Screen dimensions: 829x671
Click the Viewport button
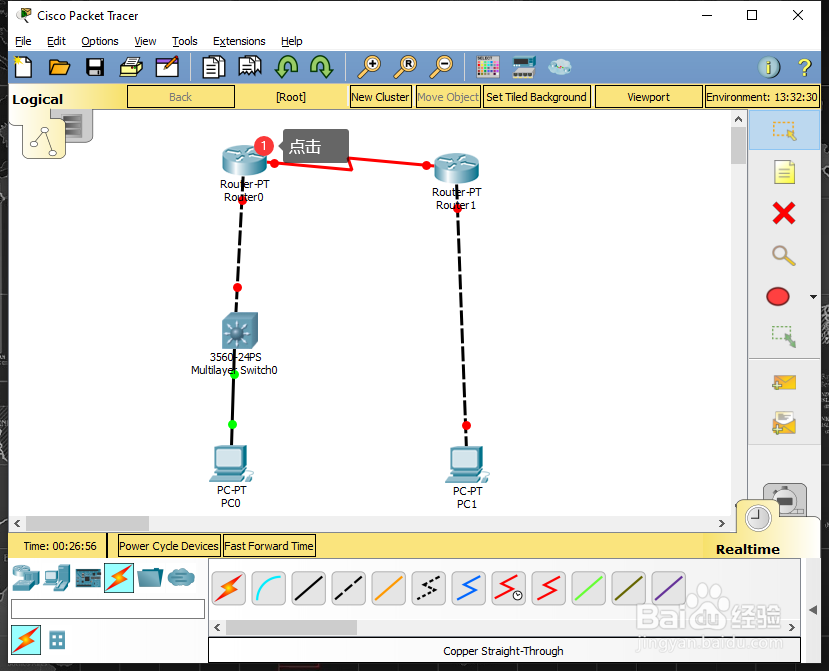coord(649,97)
